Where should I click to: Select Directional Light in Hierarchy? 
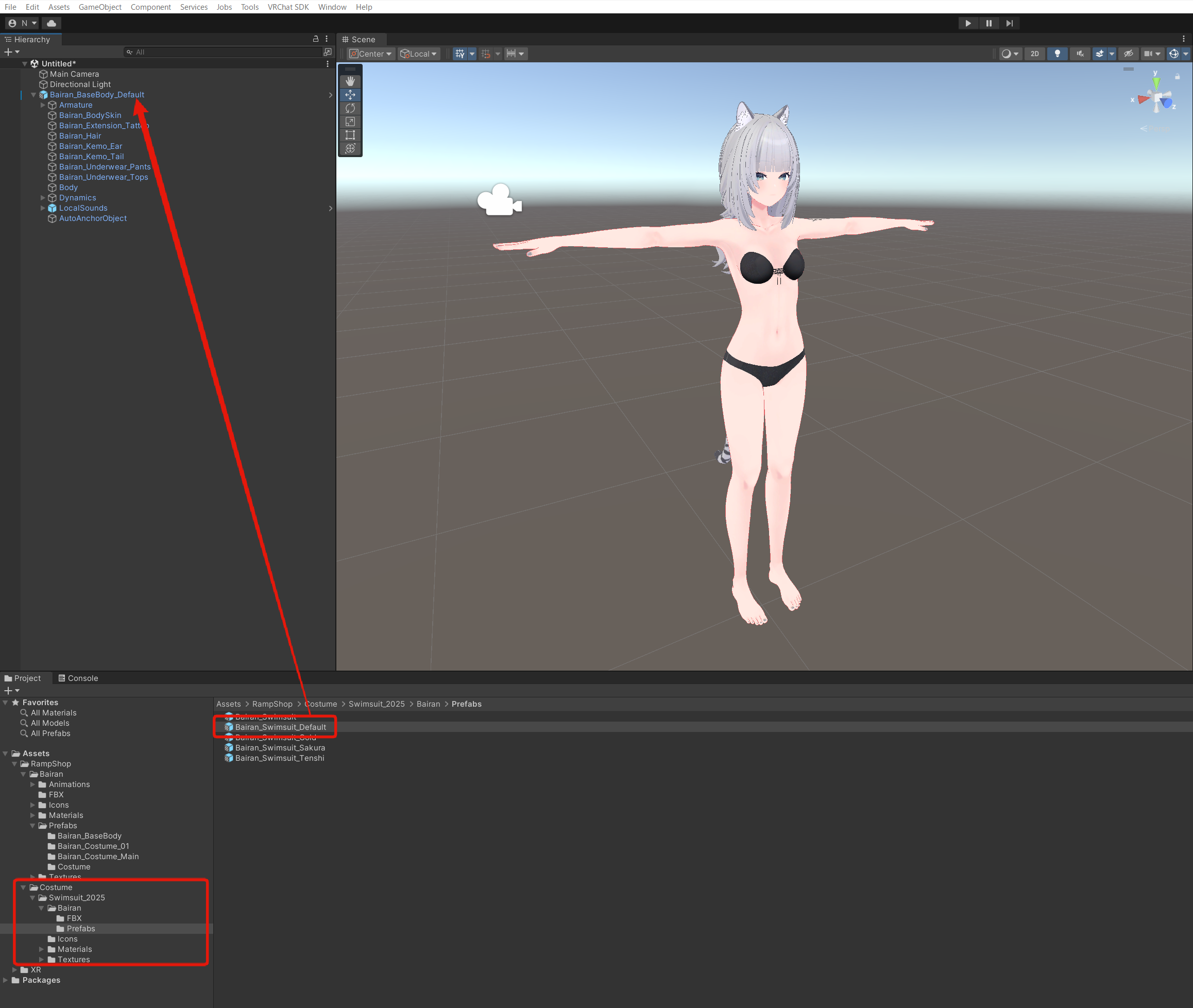pyautogui.click(x=80, y=84)
